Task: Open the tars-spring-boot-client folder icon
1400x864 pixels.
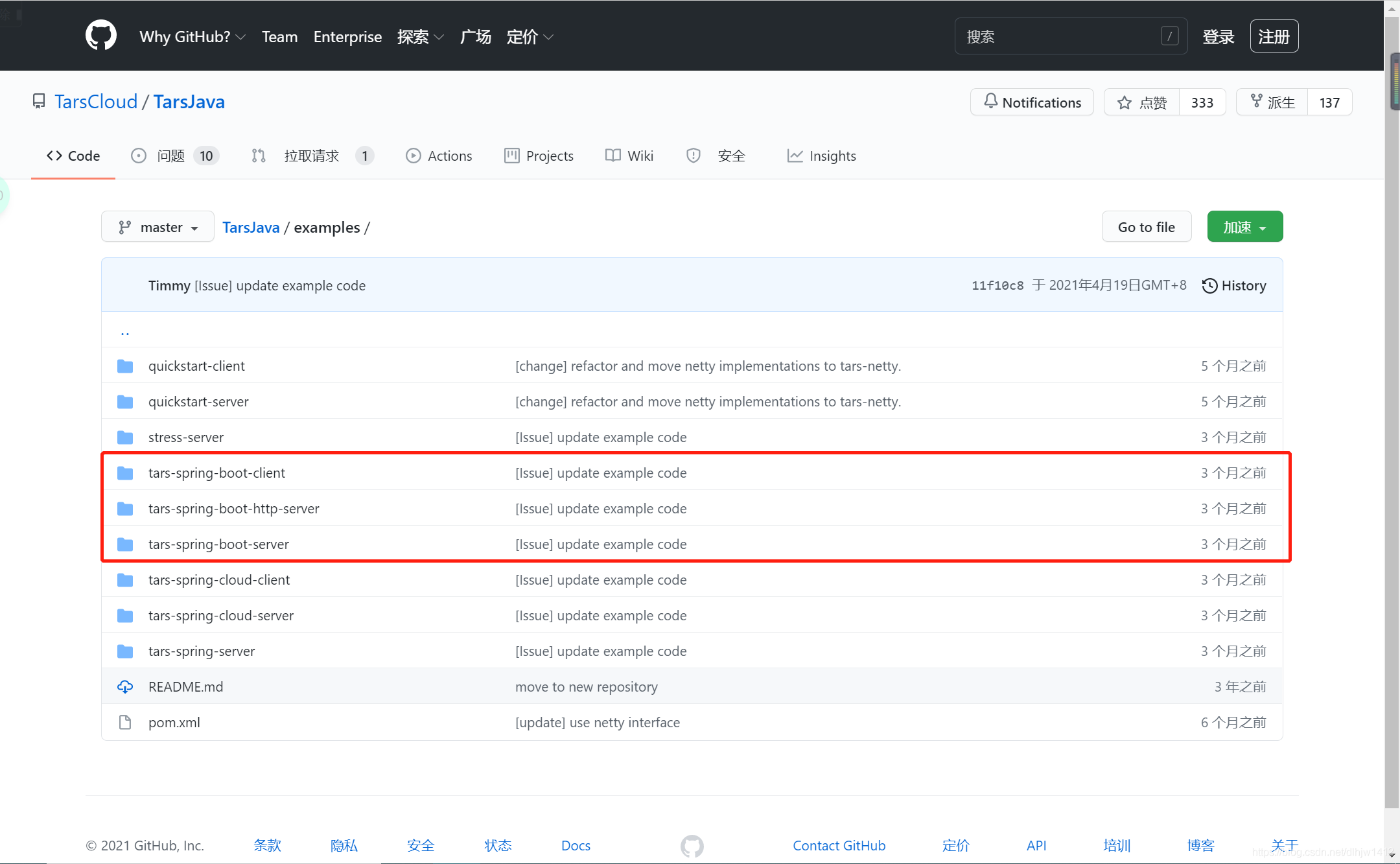Action: click(x=125, y=473)
